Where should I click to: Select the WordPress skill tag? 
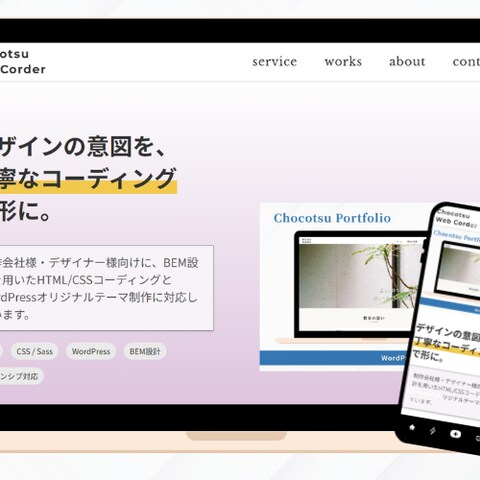(x=91, y=351)
